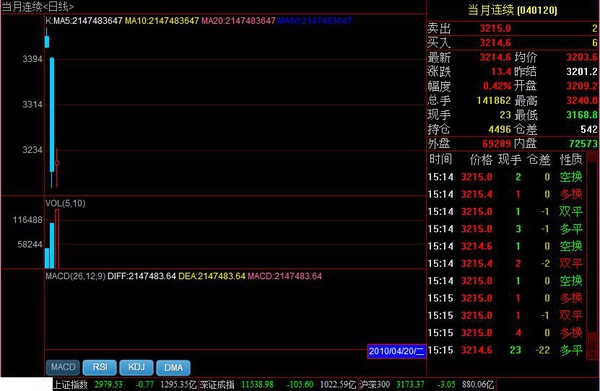Click the 价格 column header
This screenshot has height=391, width=600.
point(481,159)
